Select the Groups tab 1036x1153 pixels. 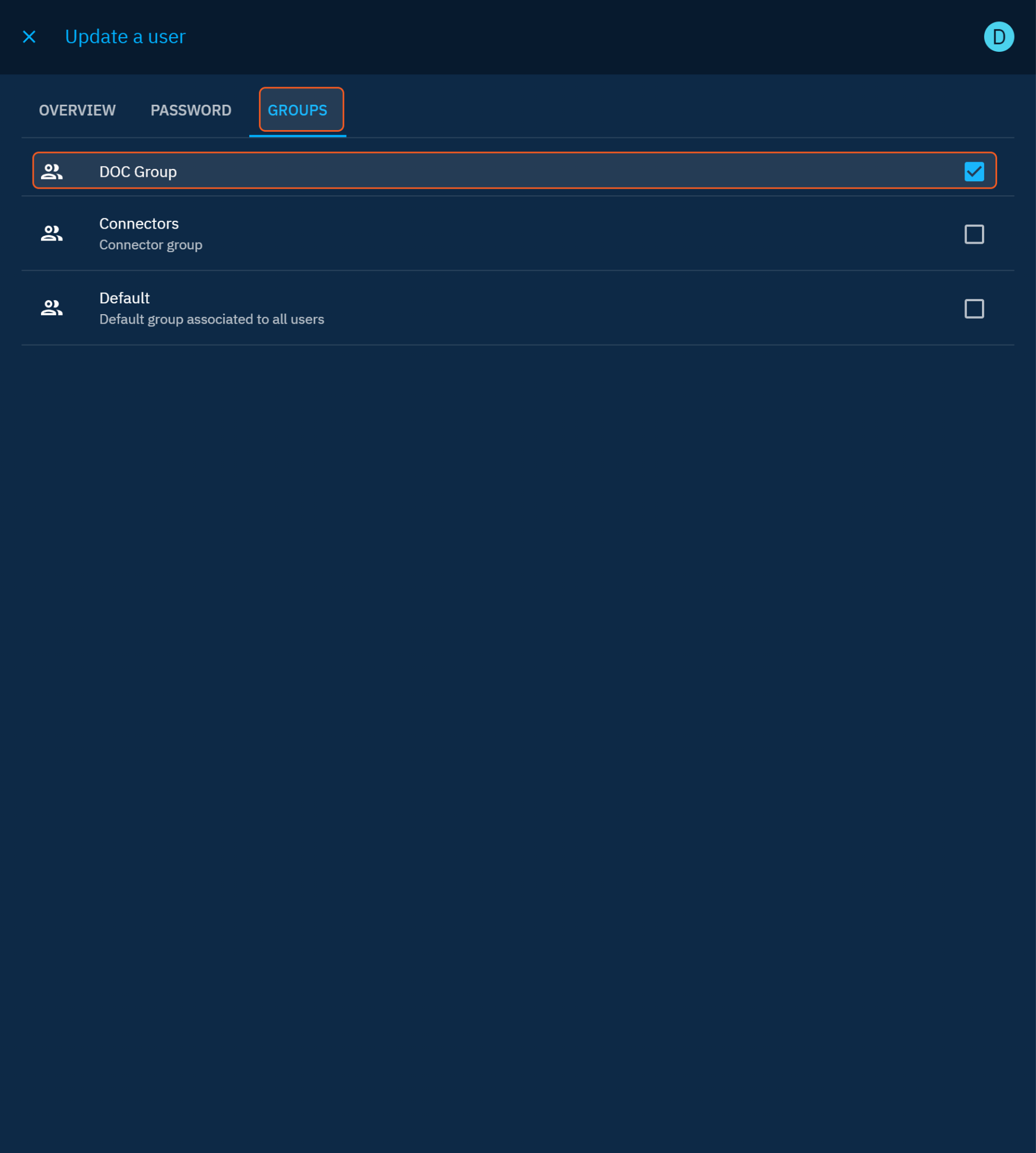point(297,110)
